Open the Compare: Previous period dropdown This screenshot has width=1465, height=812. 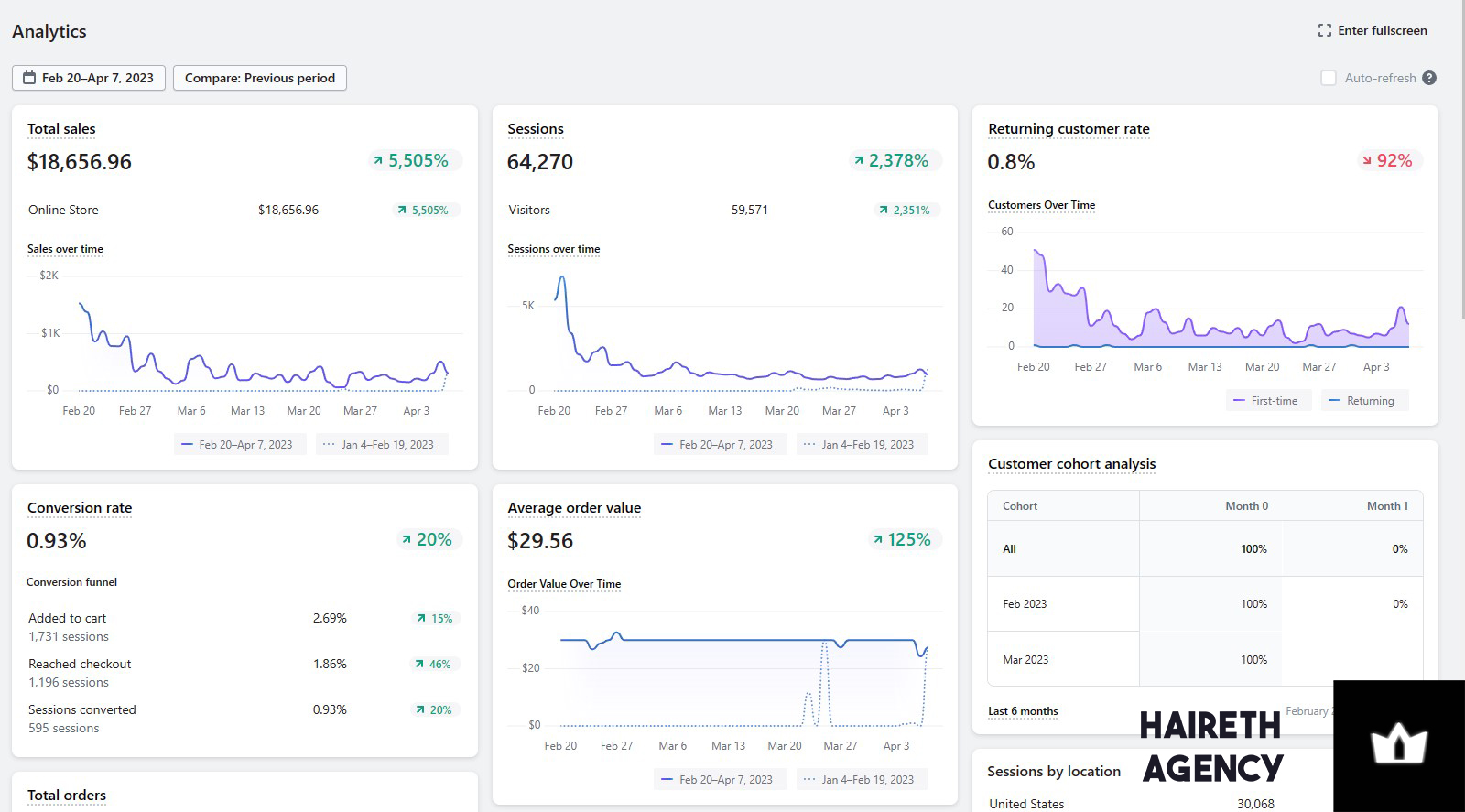coord(260,78)
